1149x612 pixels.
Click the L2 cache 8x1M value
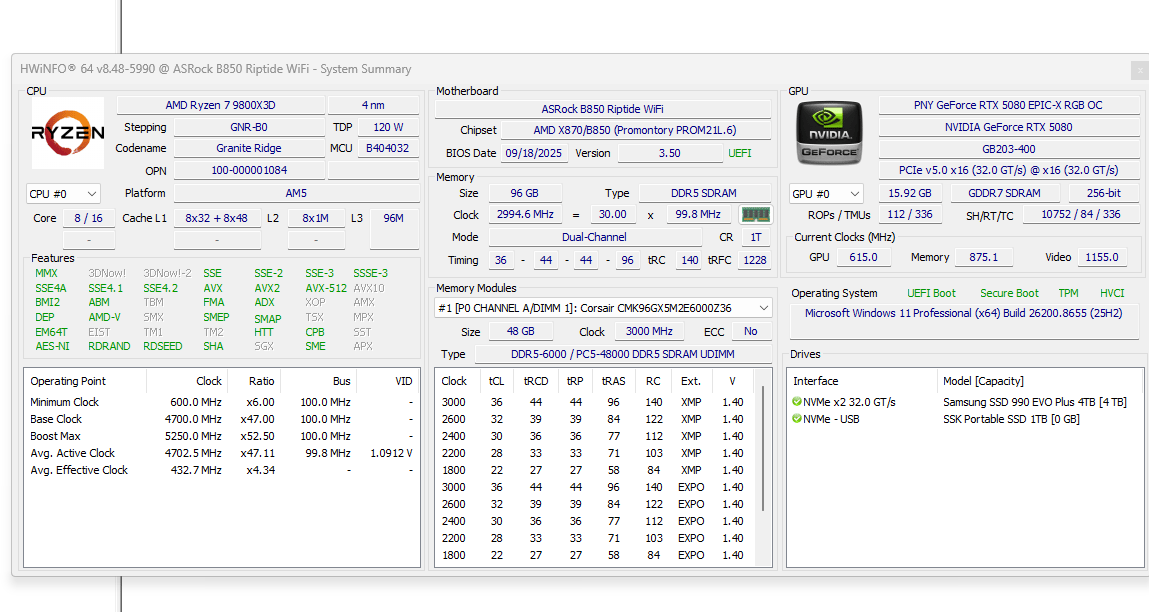tap(316, 218)
